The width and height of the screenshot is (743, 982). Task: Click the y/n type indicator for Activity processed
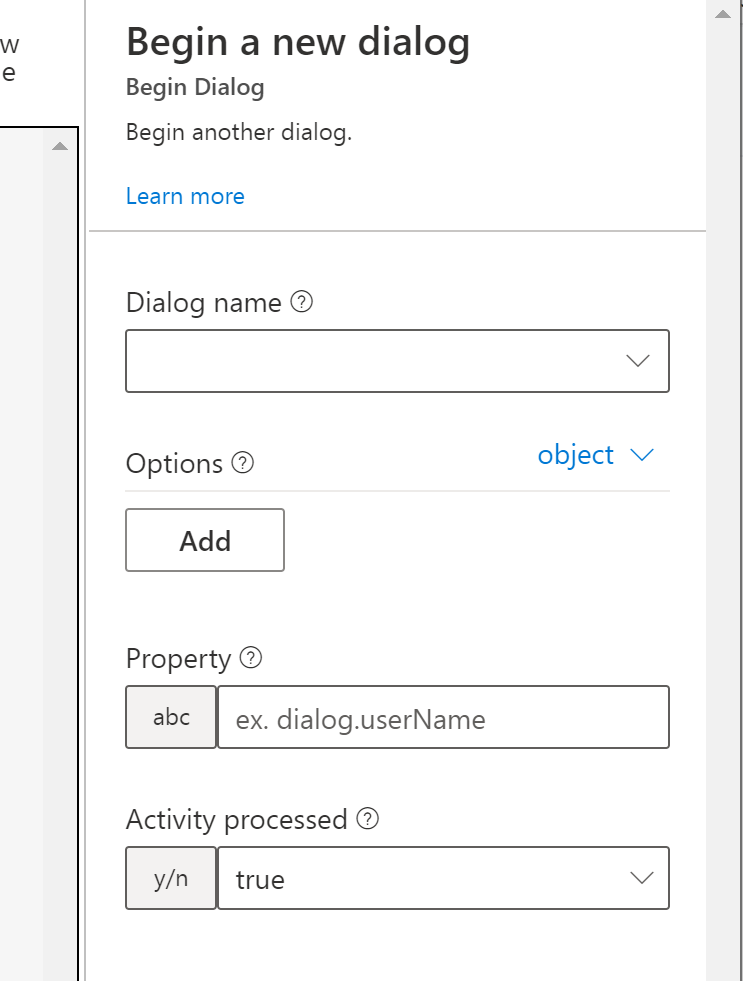(170, 878)
